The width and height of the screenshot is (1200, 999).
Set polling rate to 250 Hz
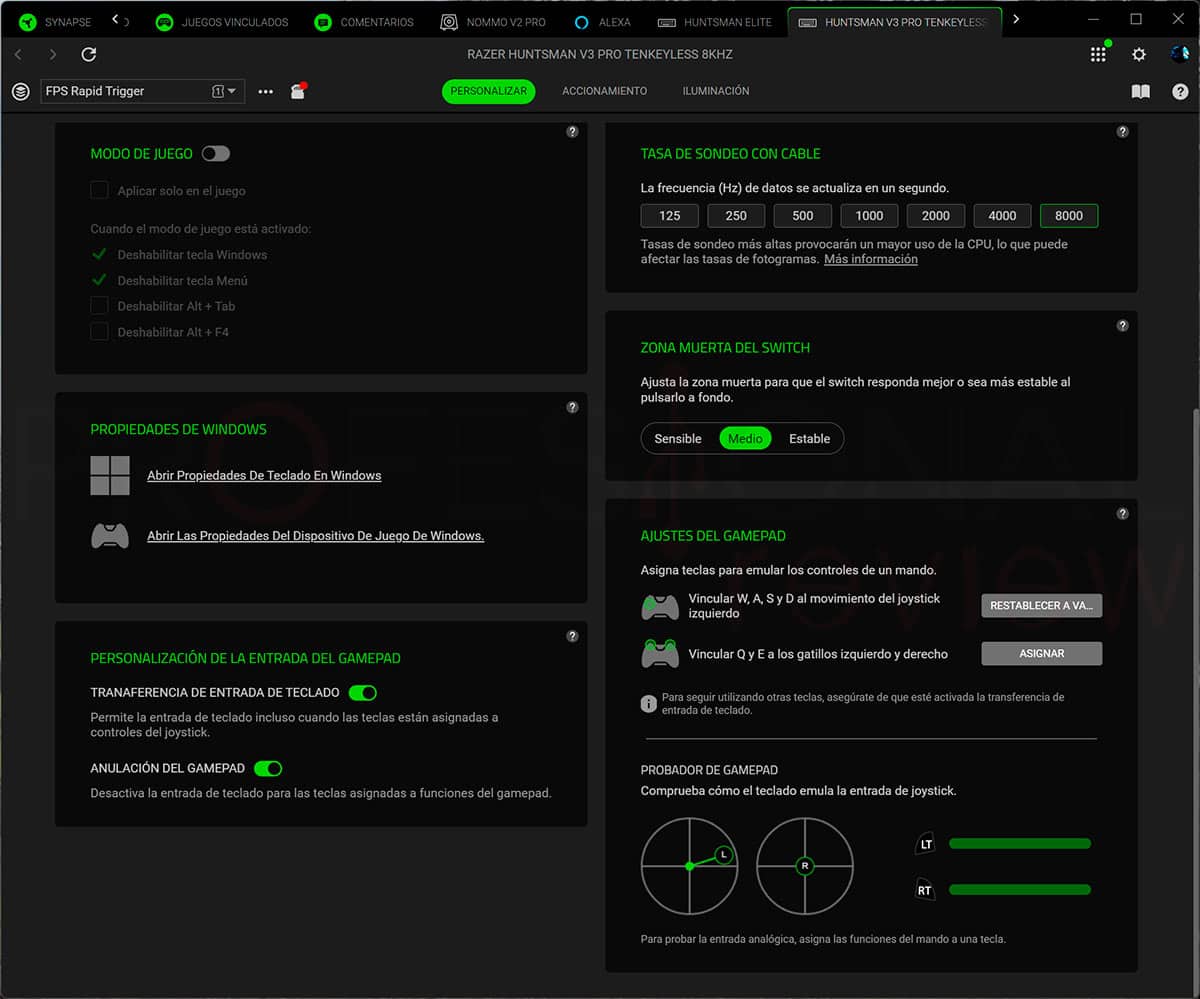736,215
